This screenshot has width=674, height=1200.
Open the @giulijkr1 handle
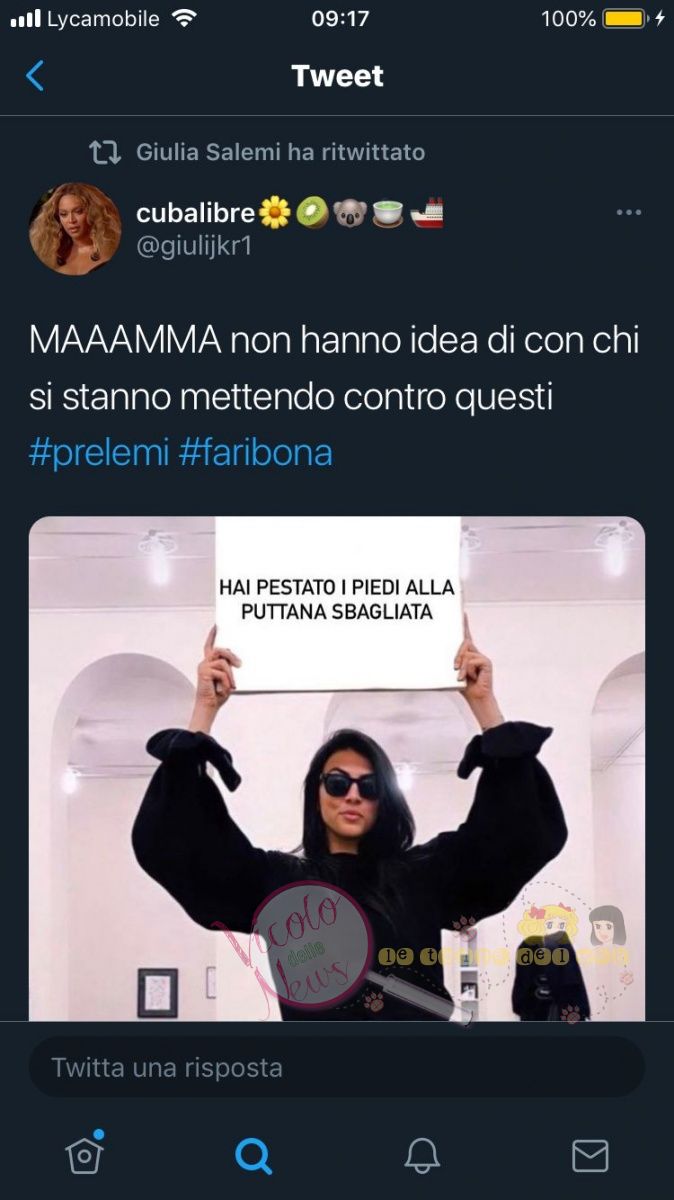(x=194, y=246)
